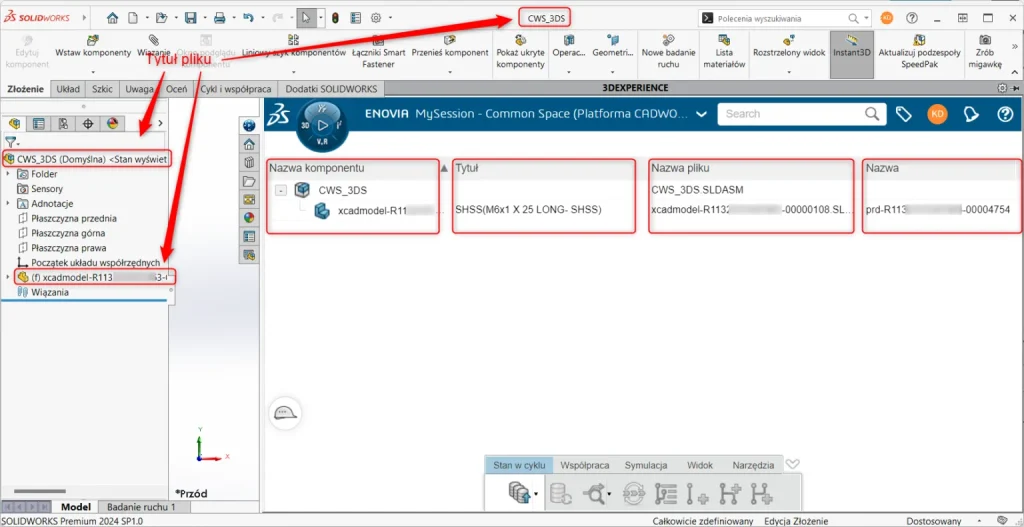
Task: Open the dropdown under Operac...
Action: [568, 72]
